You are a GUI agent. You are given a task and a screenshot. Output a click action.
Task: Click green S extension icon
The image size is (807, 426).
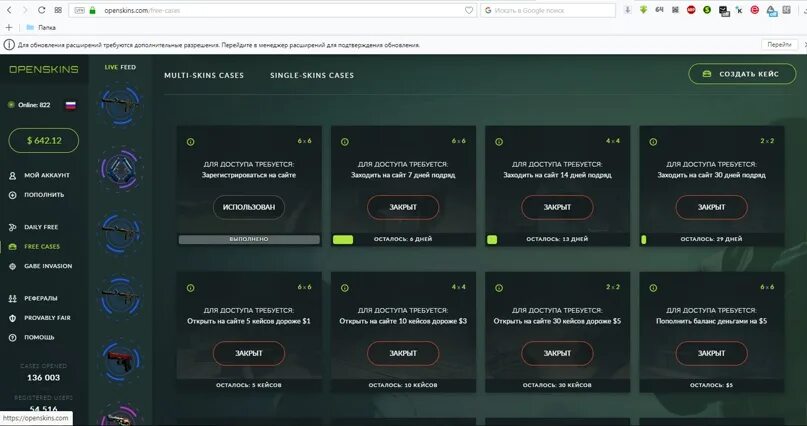tap(707, 10)
